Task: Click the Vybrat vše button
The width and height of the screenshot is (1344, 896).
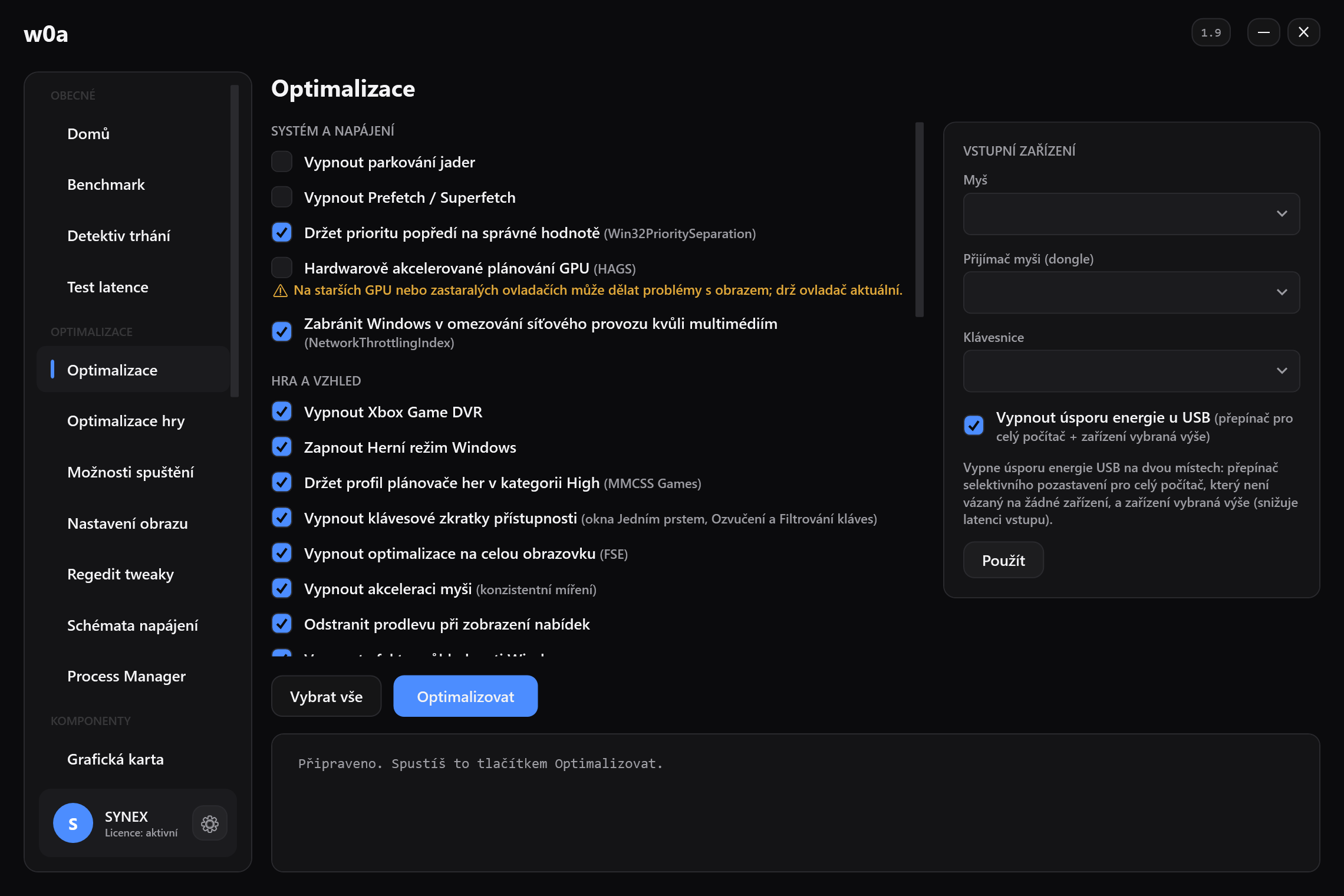Action: click(326, 696)
